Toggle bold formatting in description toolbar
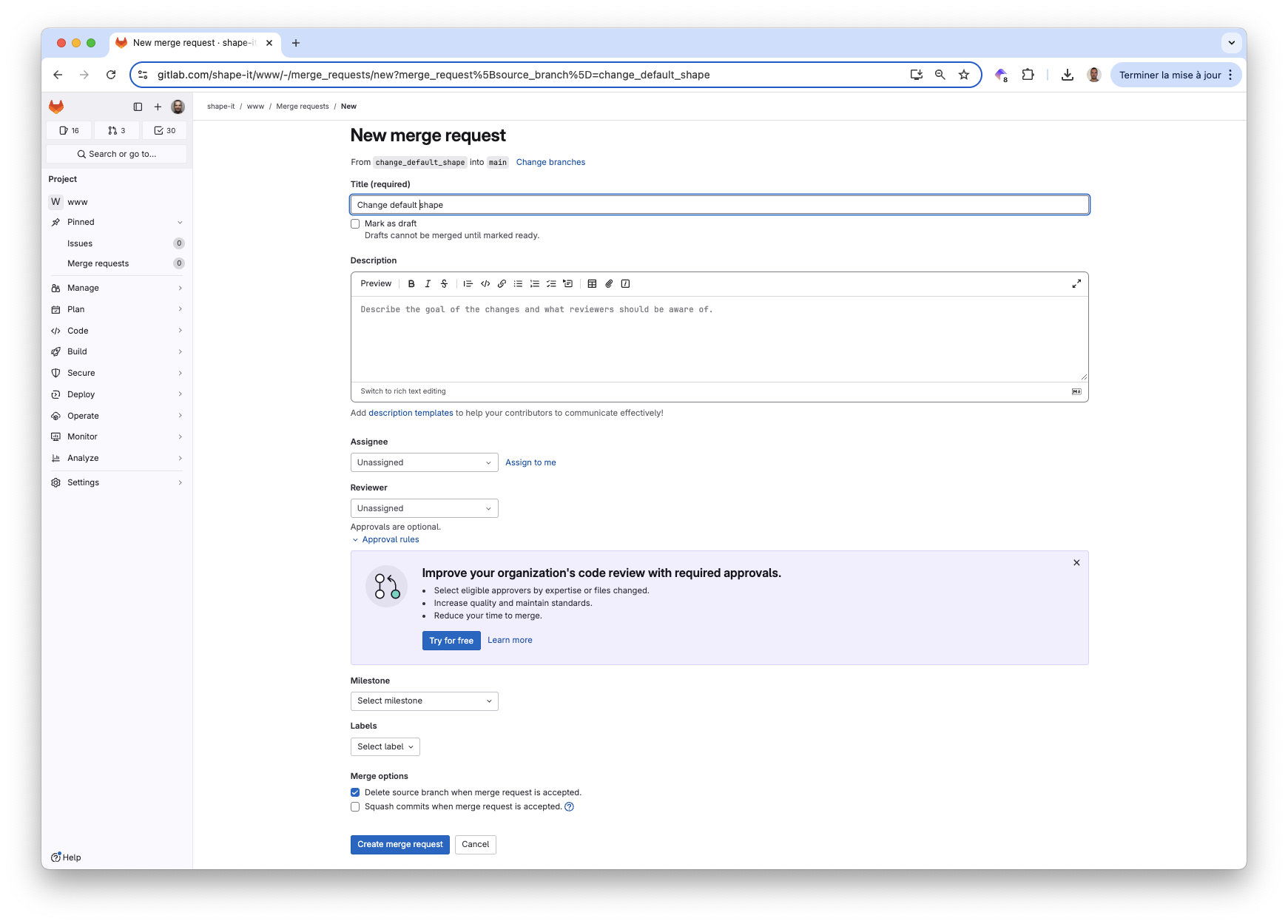 tap(411, 284)
